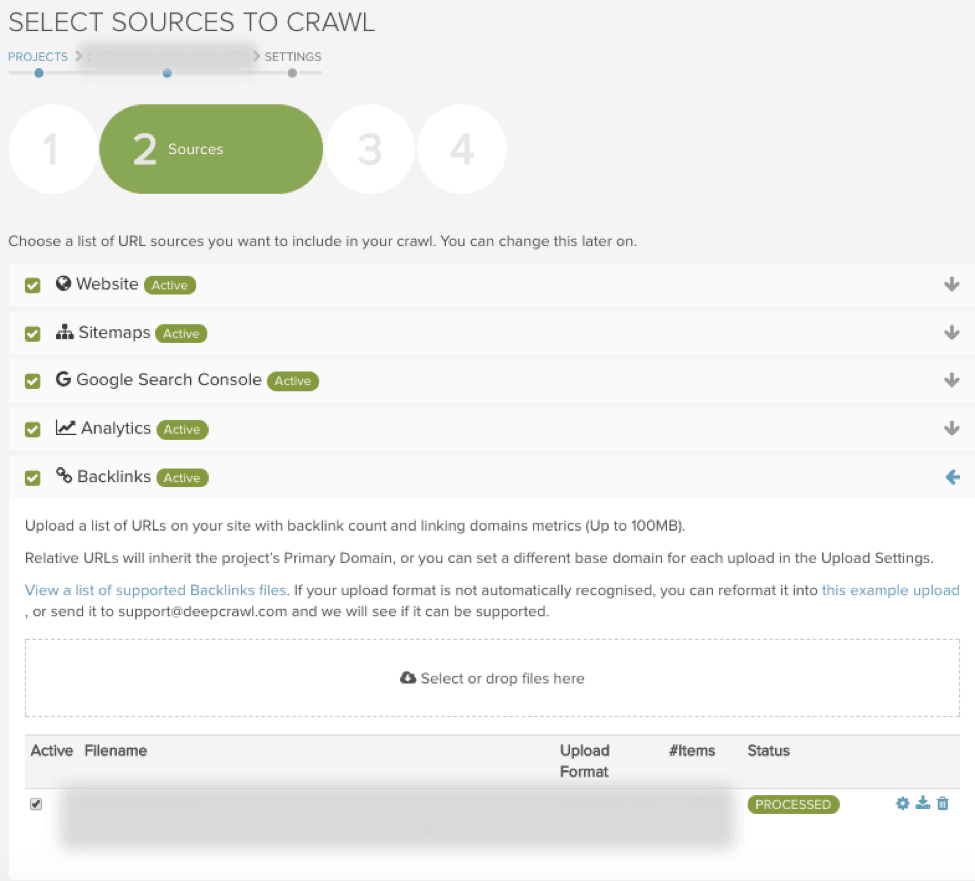Disable the Backlinks source checkbox
The image size is (975, 881).
coord(32,478)
